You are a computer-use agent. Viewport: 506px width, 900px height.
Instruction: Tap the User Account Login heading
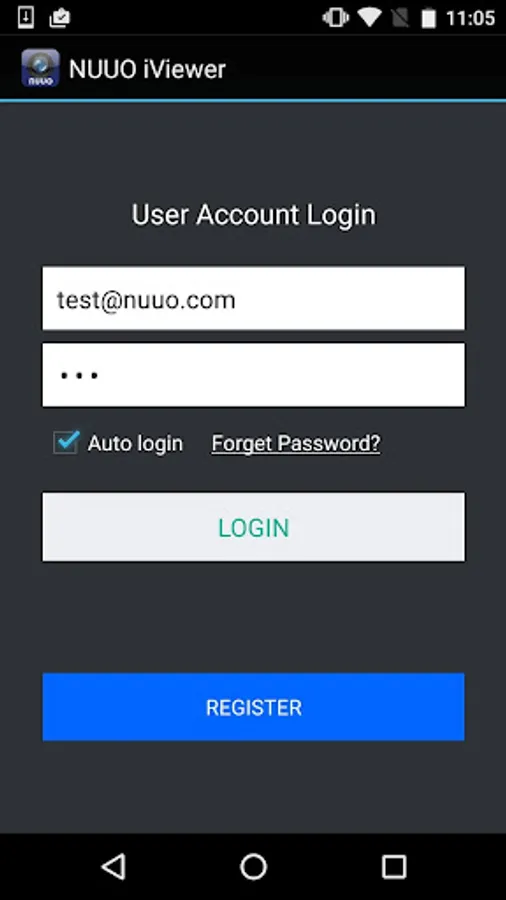pos(254,215)
